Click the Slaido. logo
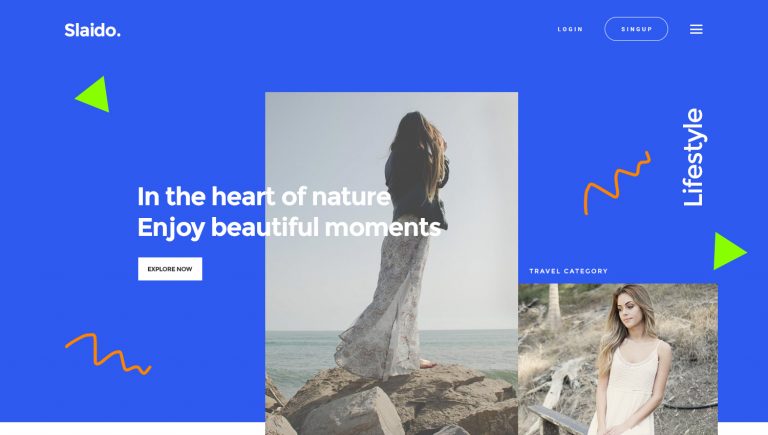 point(93,30)
